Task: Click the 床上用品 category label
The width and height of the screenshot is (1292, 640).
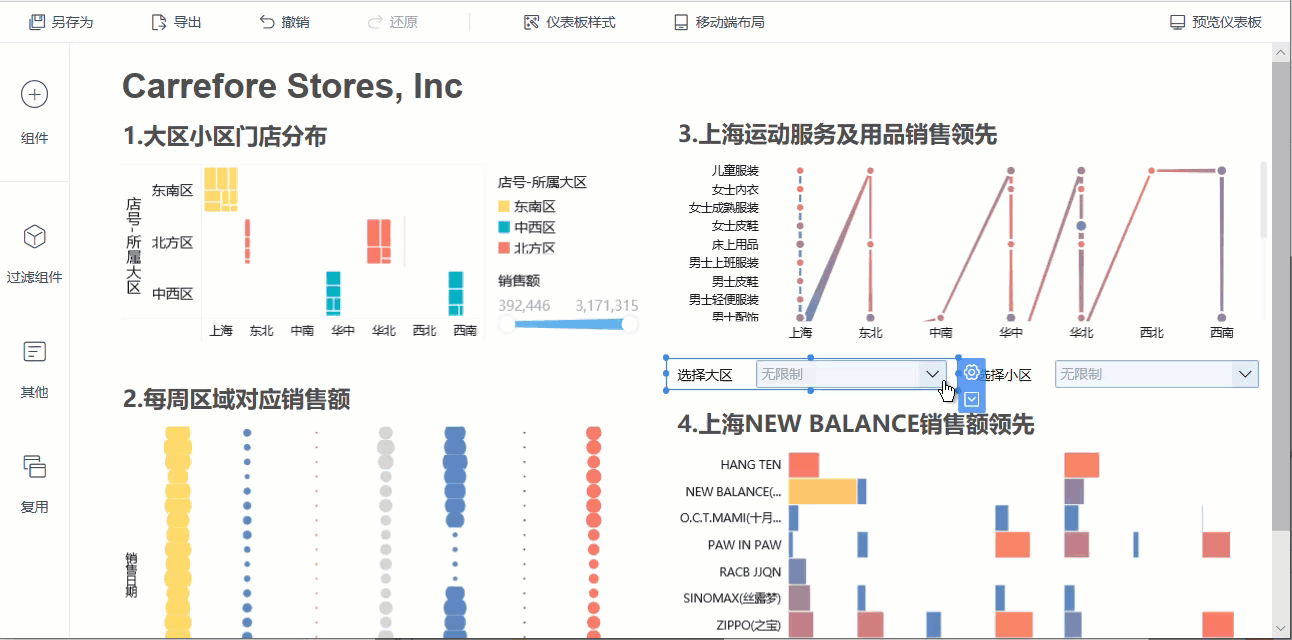Action: tap(735, 244)
